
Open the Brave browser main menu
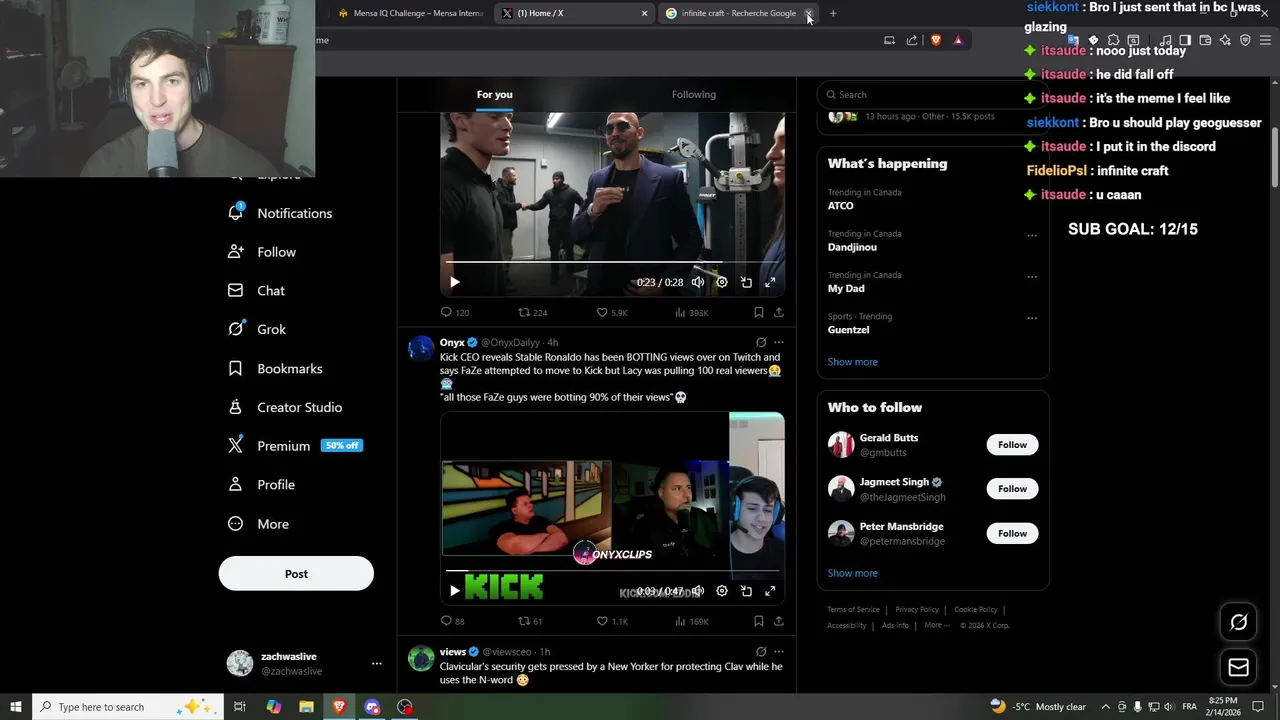(x=1265, y=40)
